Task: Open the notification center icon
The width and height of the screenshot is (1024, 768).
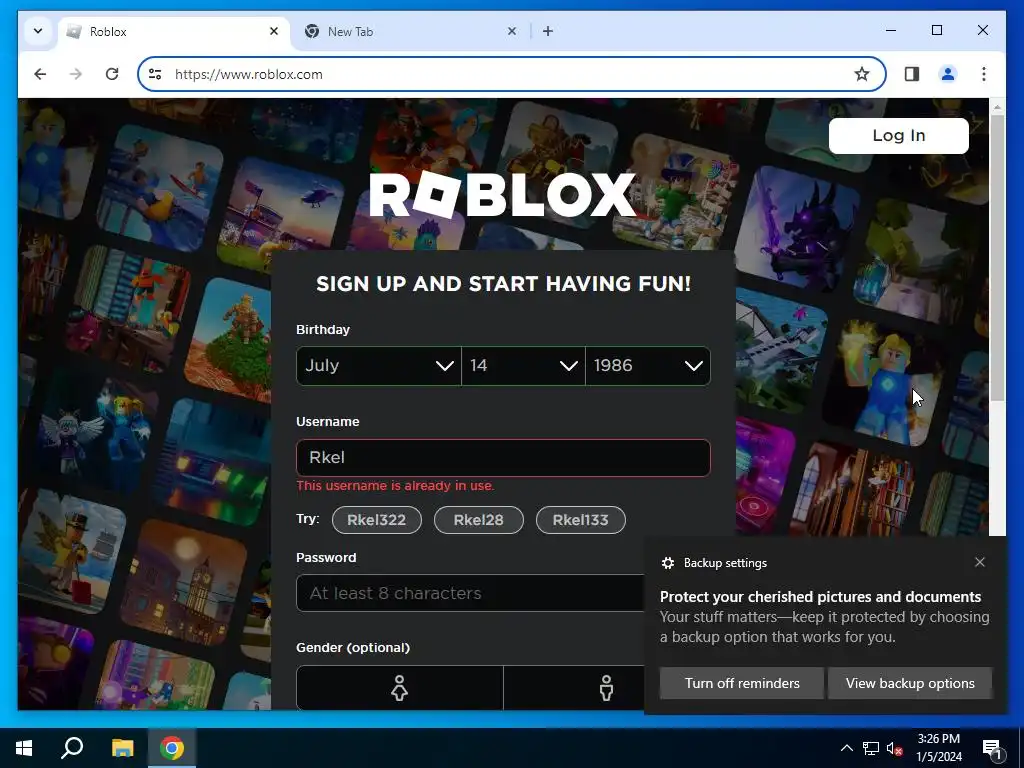Action: [992, 748]
